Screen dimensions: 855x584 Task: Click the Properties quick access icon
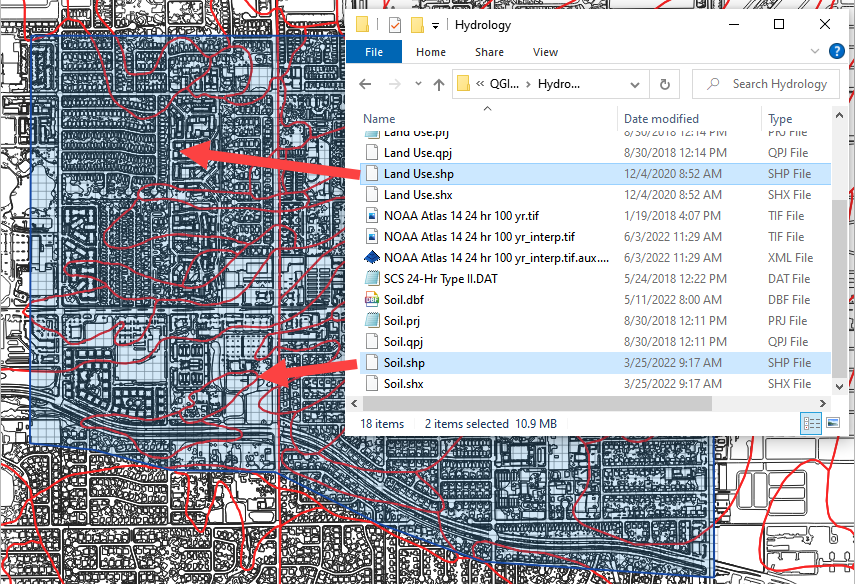[394, 25]
